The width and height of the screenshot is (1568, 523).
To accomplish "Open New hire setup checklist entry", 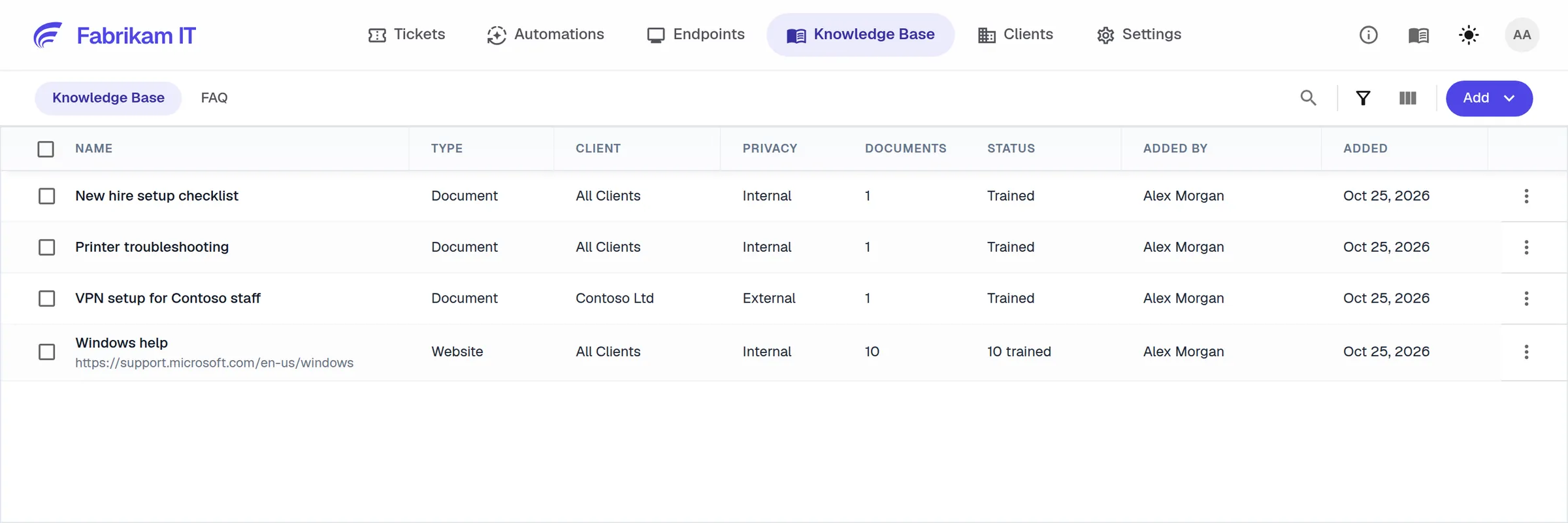I will 157,196.
